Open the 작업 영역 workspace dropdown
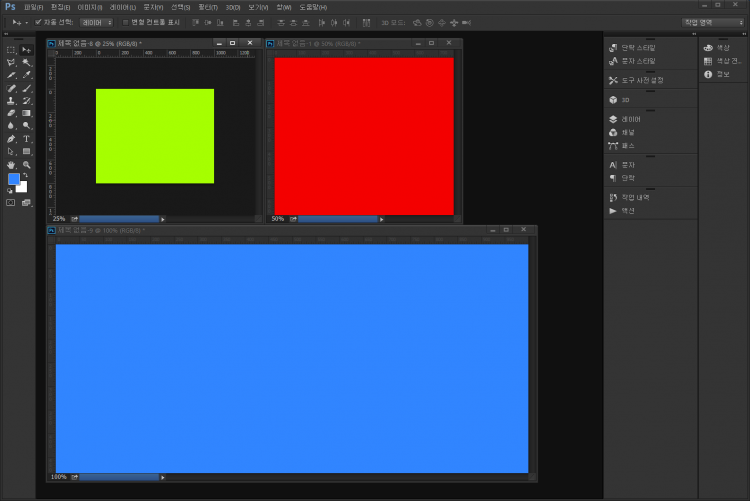 coord(713,21)
